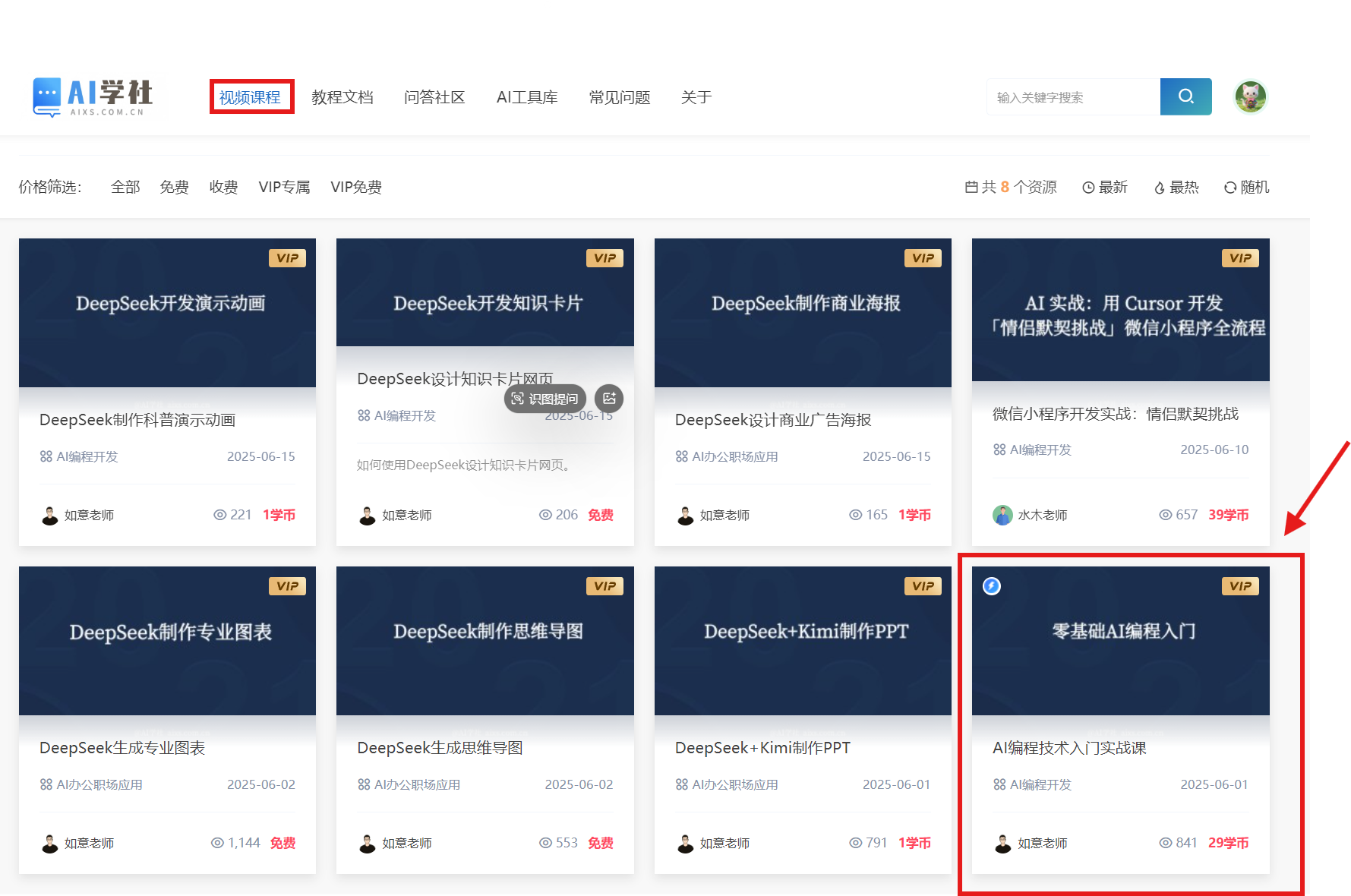Open DeepSeek开发演示动画 course thumbnail
Screen dimensions: 1351x896
(167, 313)
